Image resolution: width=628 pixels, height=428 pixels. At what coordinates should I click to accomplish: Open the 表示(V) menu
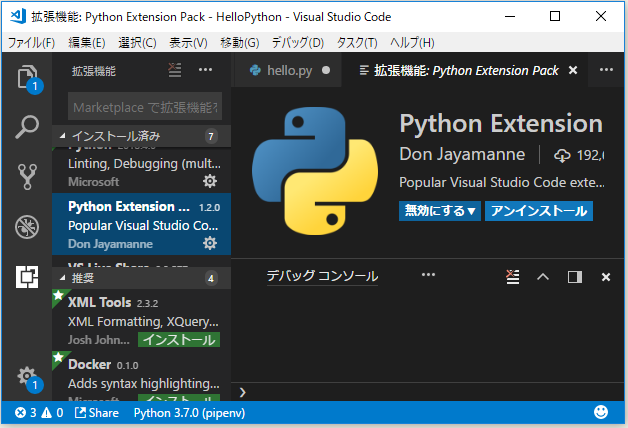188,42
